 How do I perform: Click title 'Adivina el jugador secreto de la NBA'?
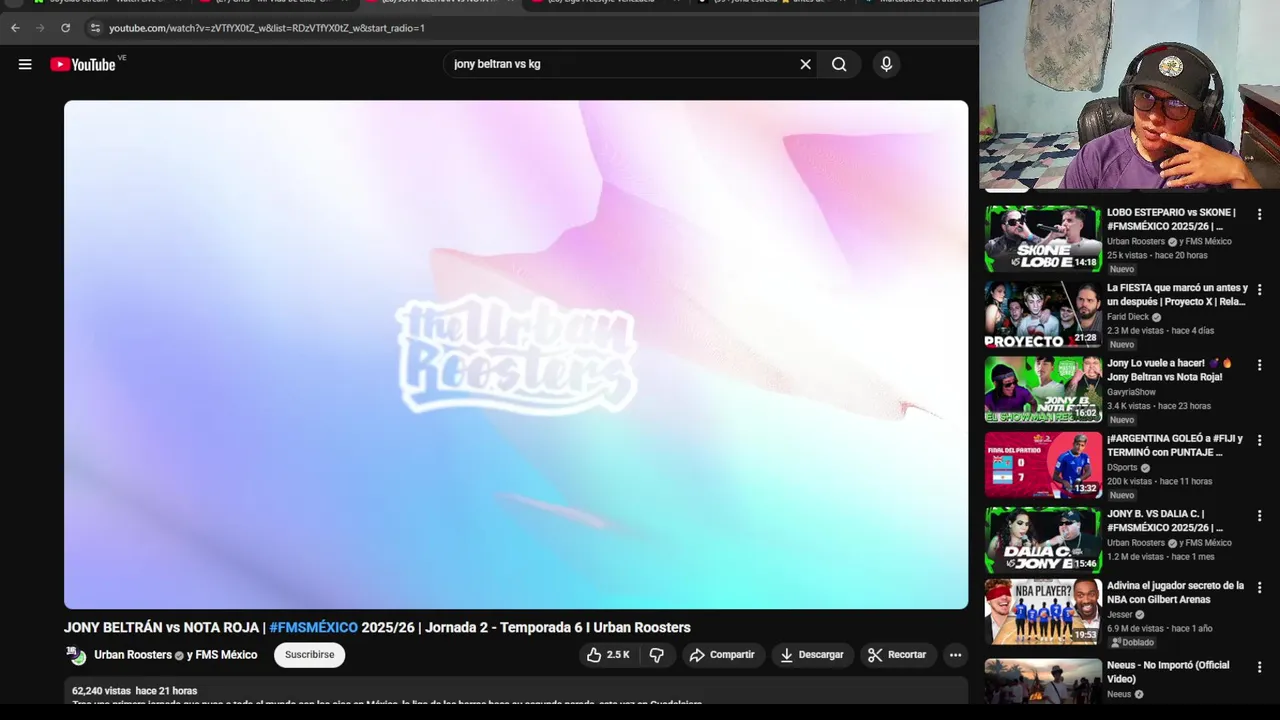(x=1175, y=592)
